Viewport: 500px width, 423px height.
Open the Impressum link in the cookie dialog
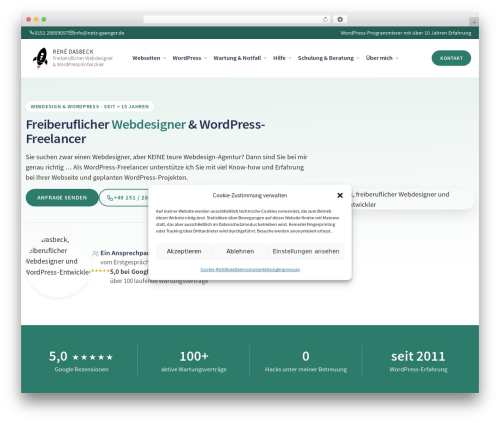pyautogui.click(x=289, y=270)
